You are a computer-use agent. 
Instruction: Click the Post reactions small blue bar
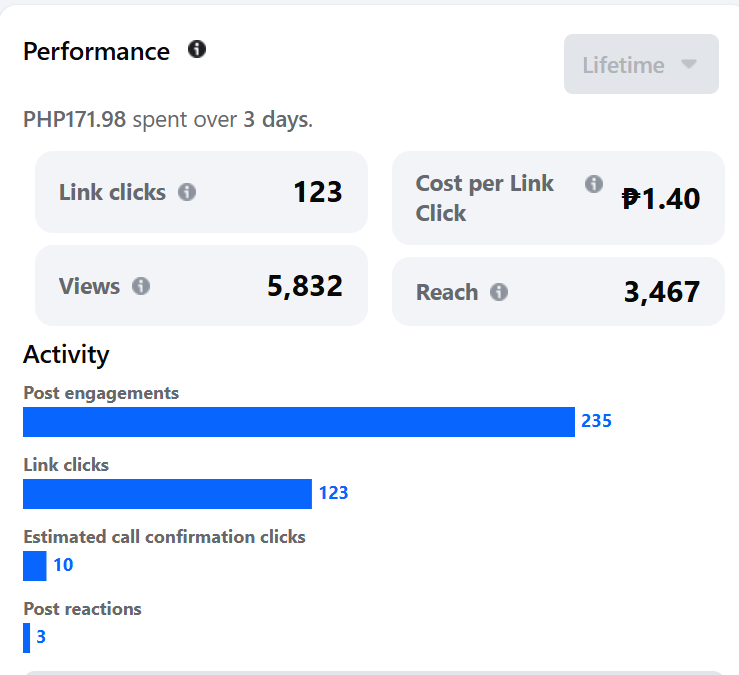[x=27, y=638]
